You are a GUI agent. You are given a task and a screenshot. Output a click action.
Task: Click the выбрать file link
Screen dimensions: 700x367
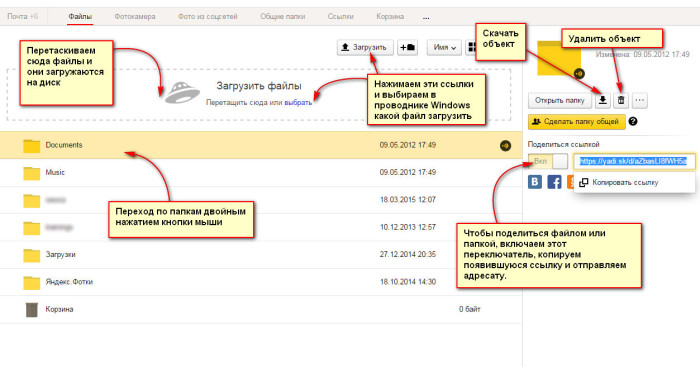[x=298, y=102]
